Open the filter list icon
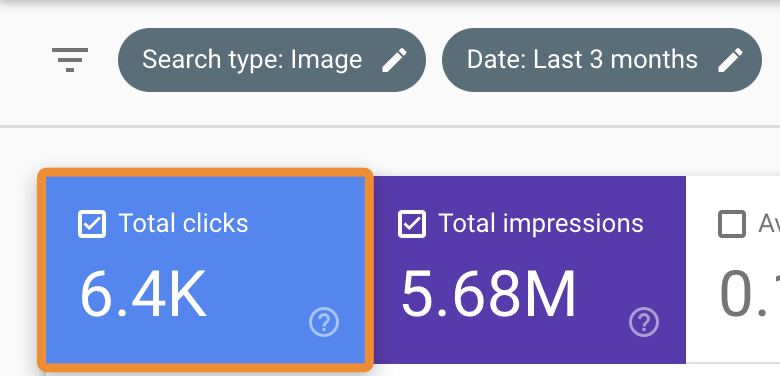The height and width of the screenshot is (376, 780). click(x=70, y=60)
